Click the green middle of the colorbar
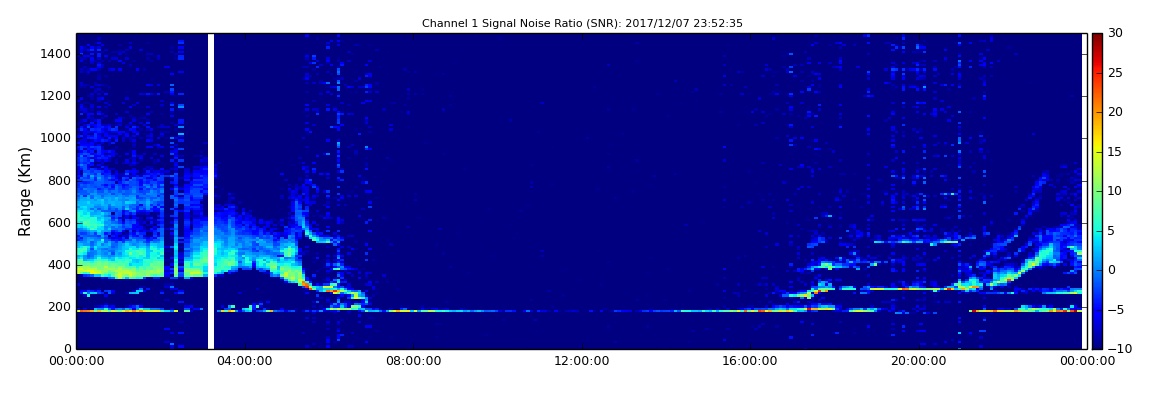Viewport: 1150px width, 407px height. click(x=1096, y=191)
